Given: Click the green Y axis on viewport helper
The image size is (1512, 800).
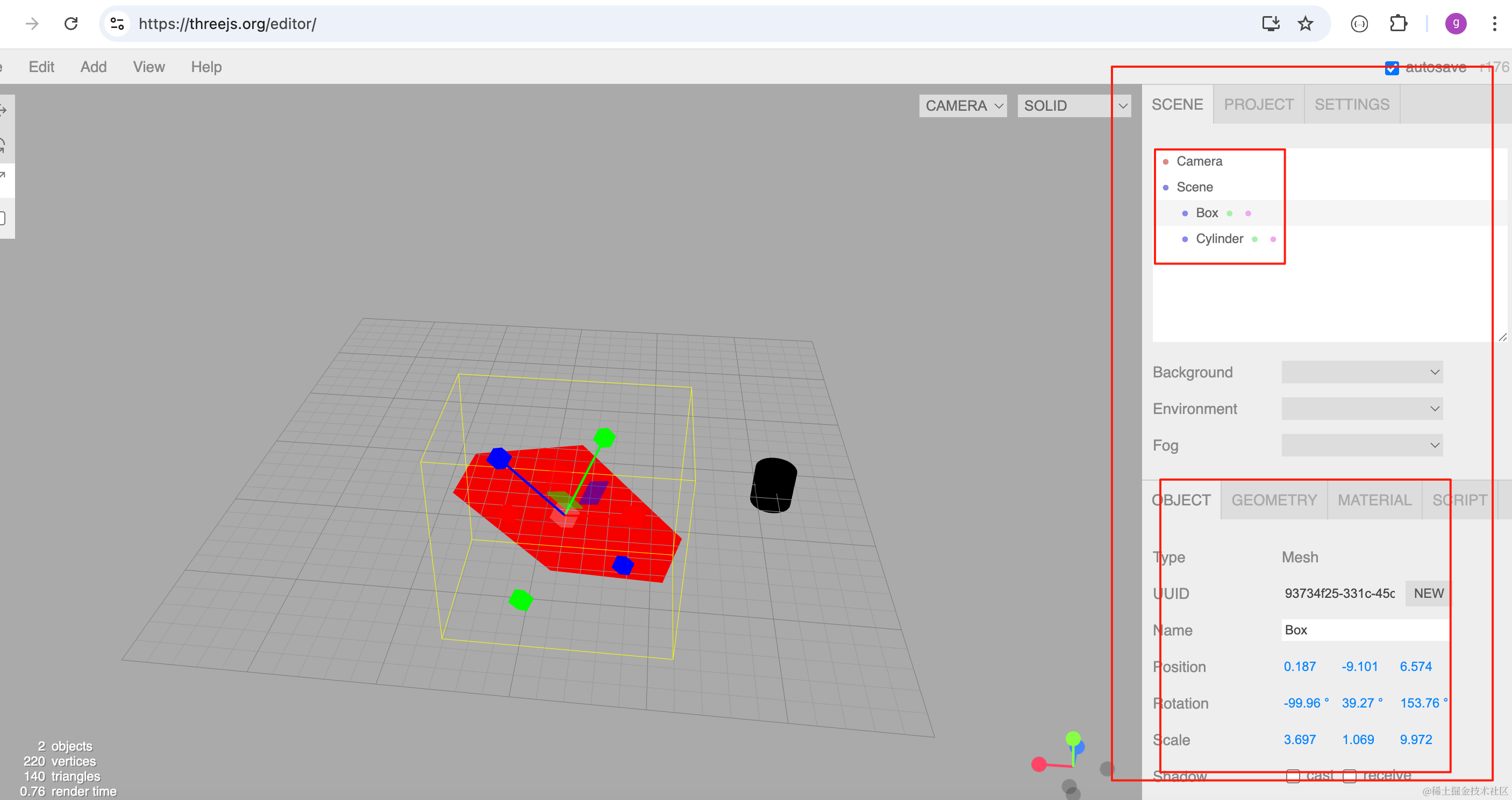Looking at the screenshot, I should pyautogui.click(x=1073, y=738).
